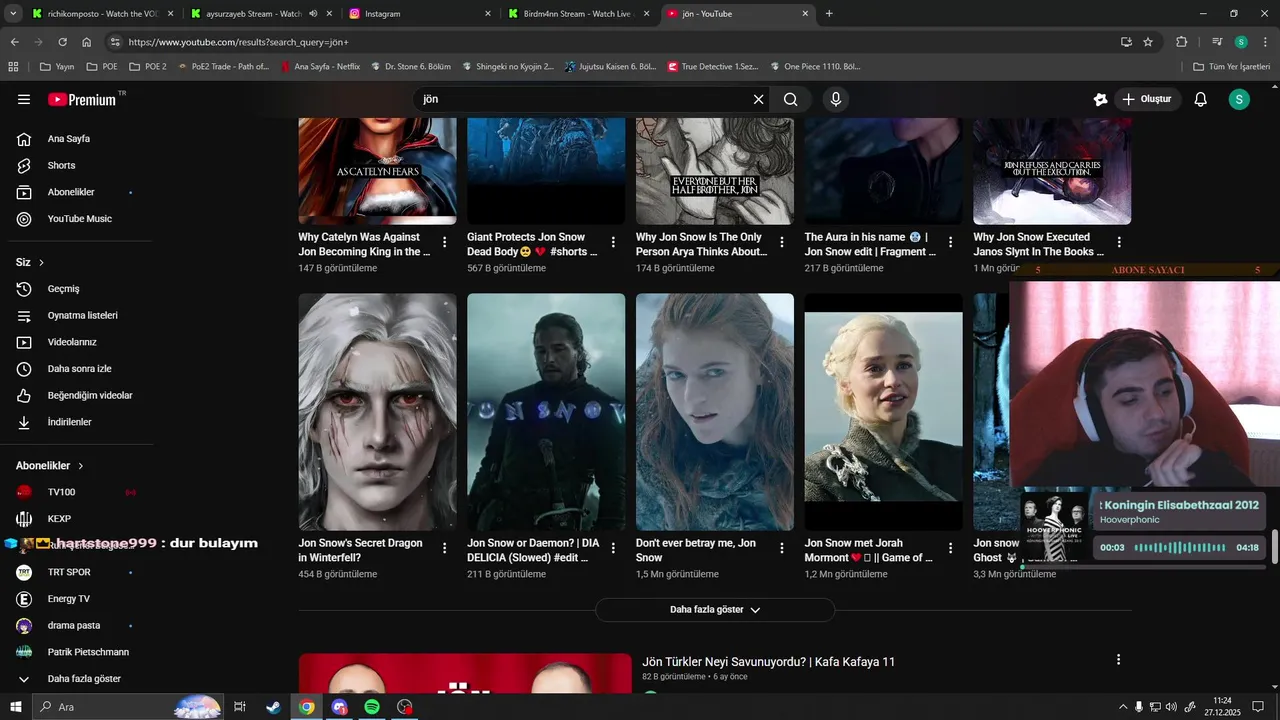This screenshot has width=1280, height=720.
Task: Open the drama pasta channel
Action: pyautogui.click(x=76, y=625)
